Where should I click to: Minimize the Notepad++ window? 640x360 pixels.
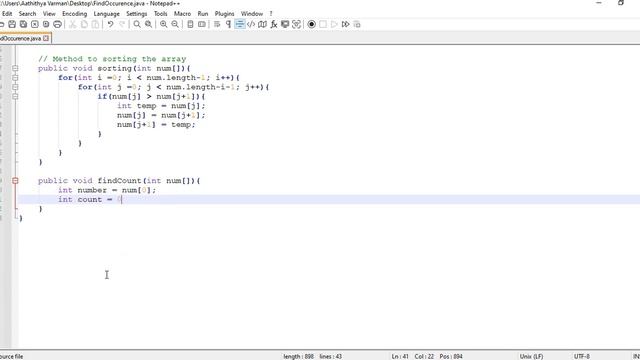tap(599, 3)
